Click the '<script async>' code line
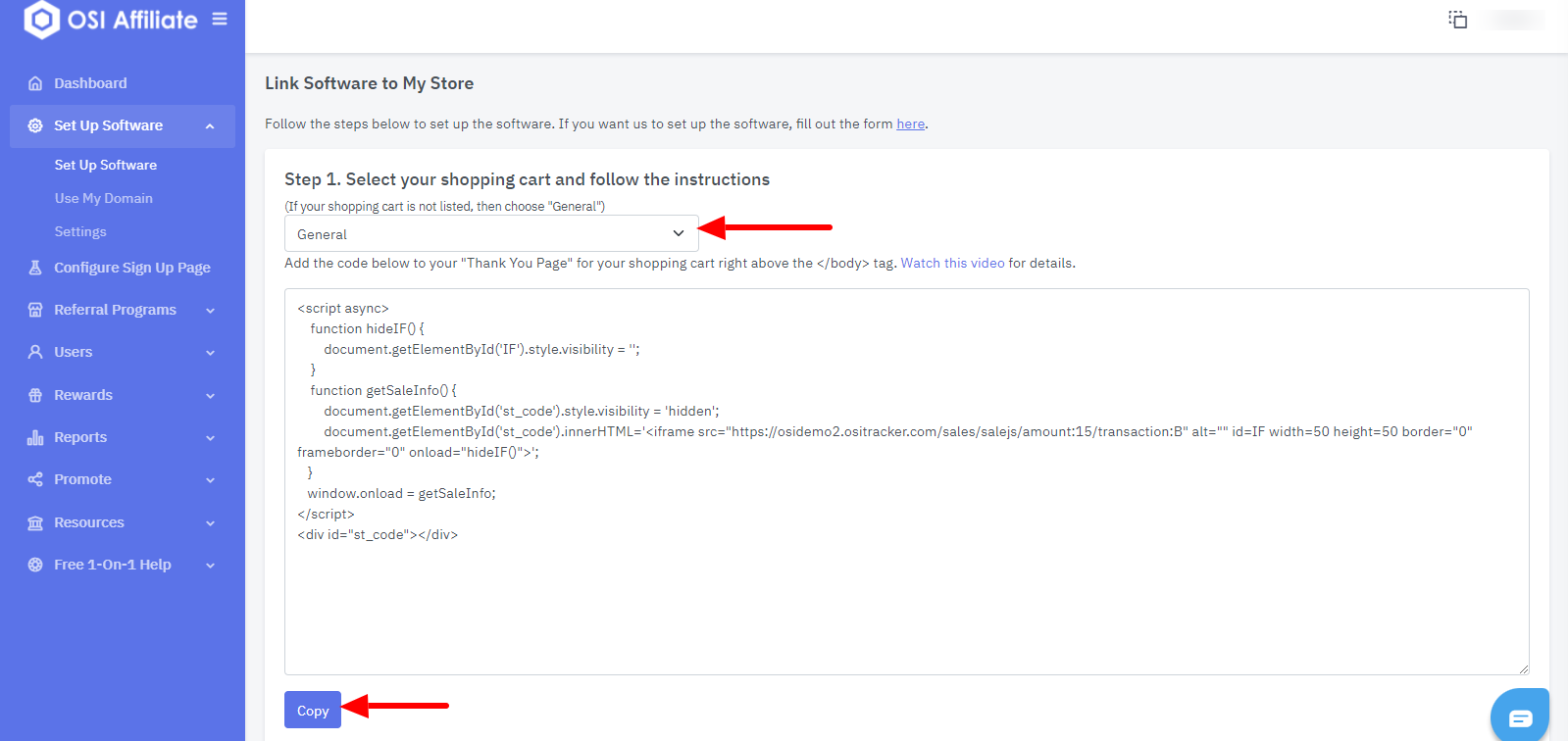The width and height of the screenshot is (1568, 741). tap(343, 308)
